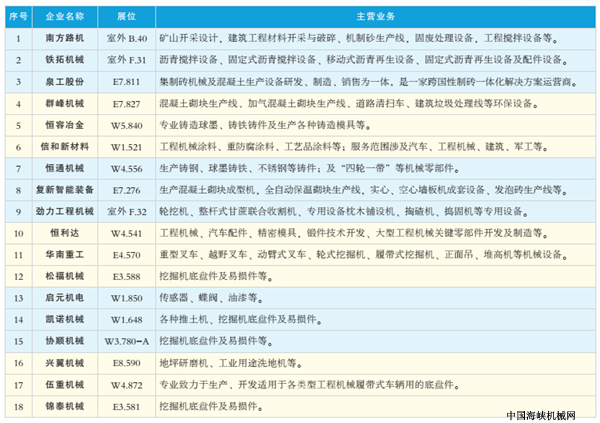Select company name 南方路机
The image size is (600, 423).
pyautogui.click(x=65, y=38)
